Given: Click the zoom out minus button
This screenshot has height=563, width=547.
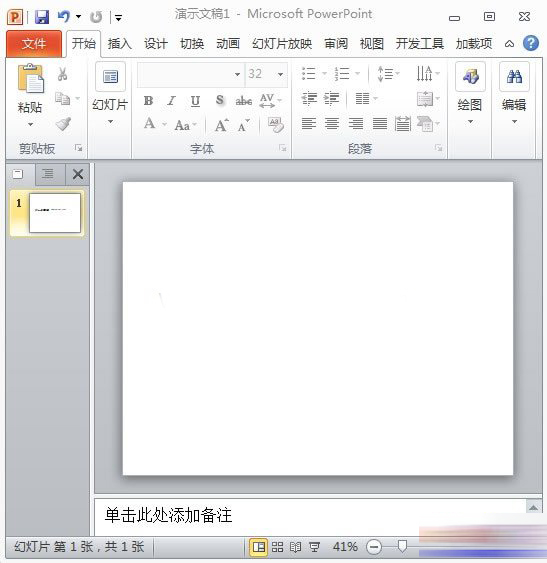Looking at the screenshot, I should point(374,547).
